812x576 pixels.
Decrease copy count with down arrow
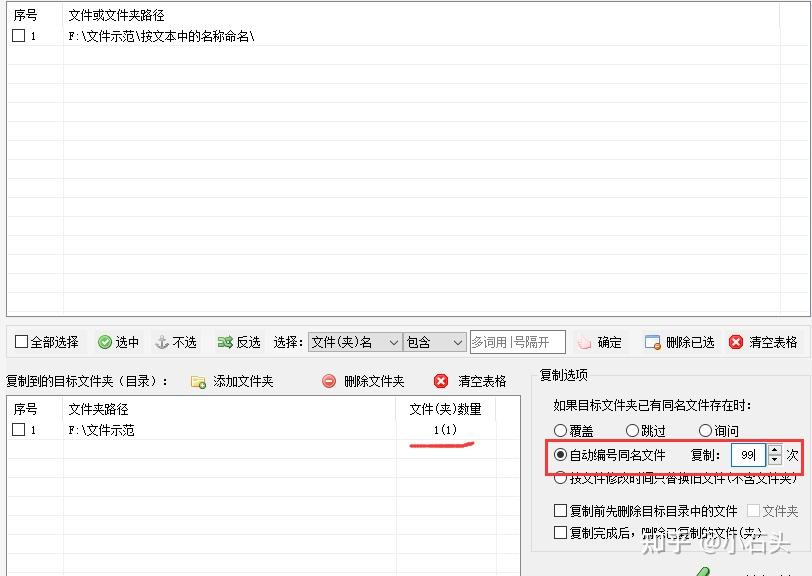775,460
